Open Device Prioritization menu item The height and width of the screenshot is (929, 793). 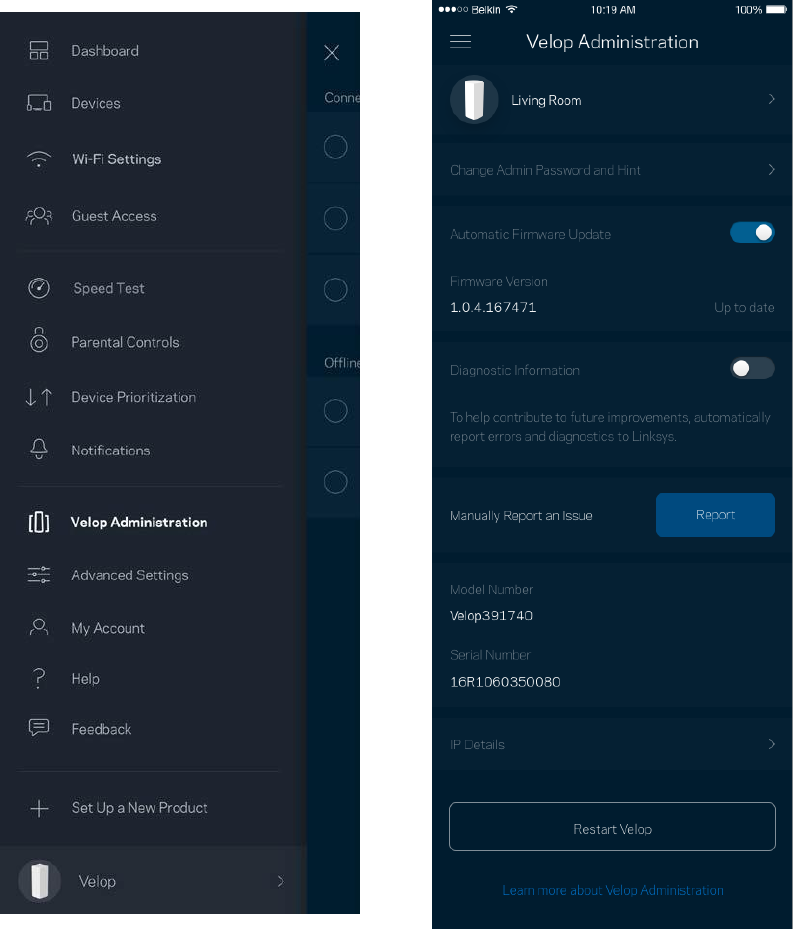coord(133,397)
